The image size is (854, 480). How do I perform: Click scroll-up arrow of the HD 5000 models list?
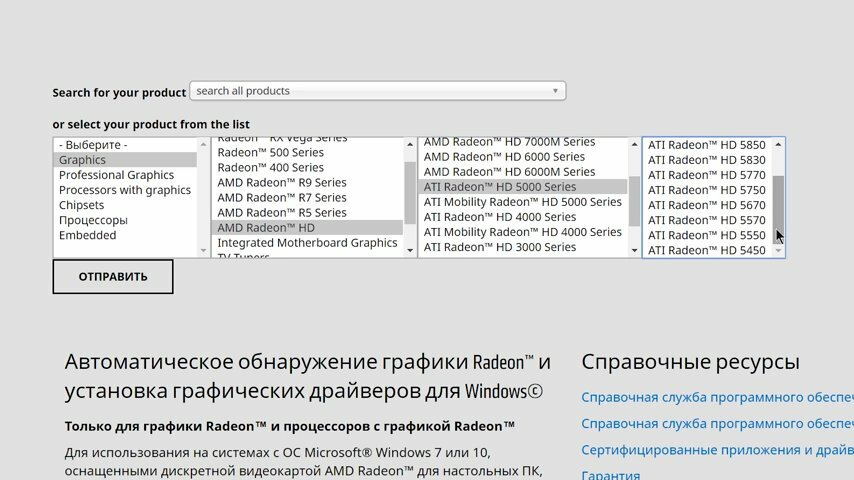point(778,144)
